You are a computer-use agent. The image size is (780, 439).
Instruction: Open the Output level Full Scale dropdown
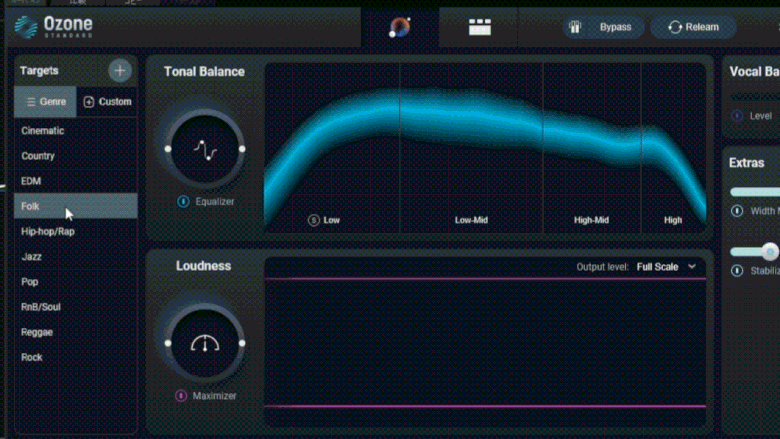pos(666,267)
